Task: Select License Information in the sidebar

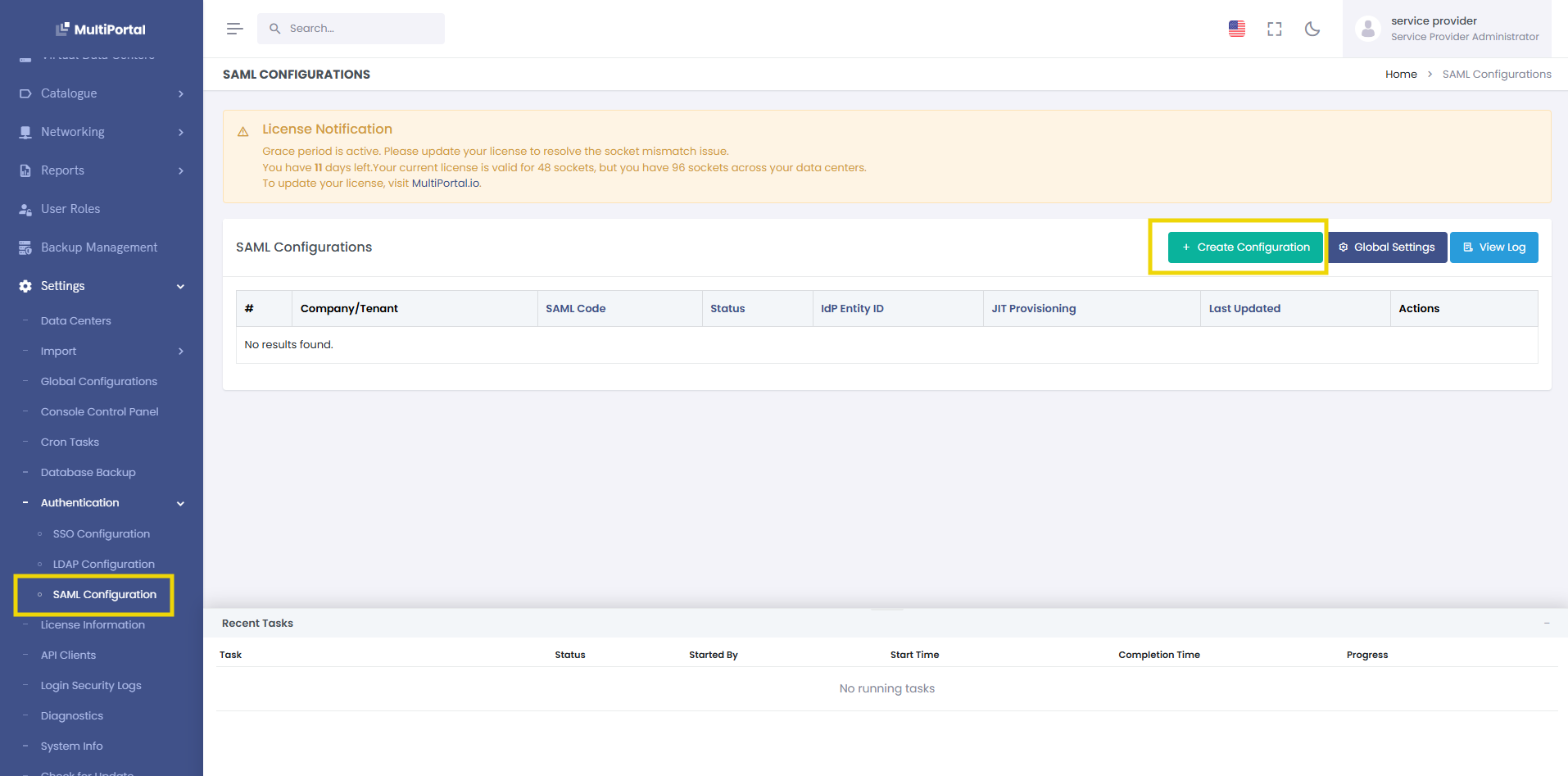Action: (x=93, y=624)
